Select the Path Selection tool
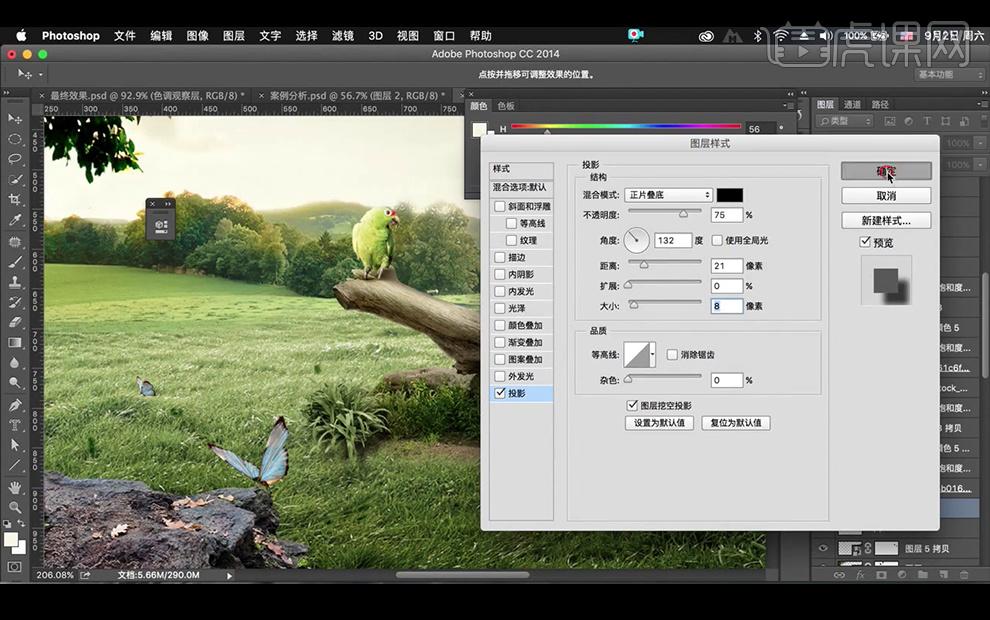 (x=15, y=445)
